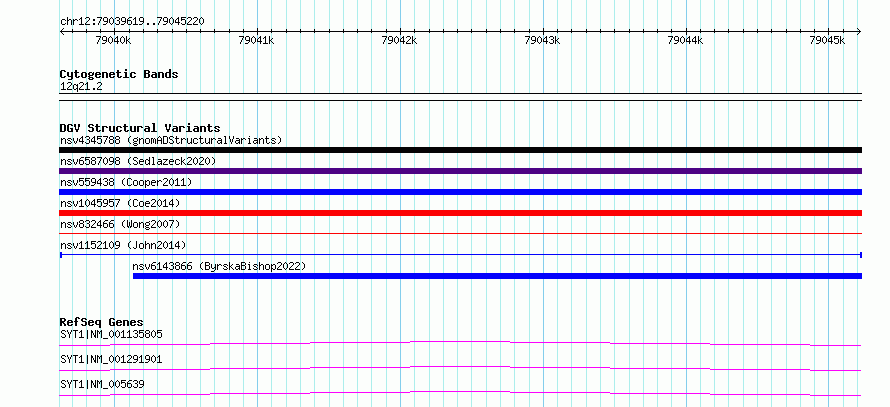This screenshot has width=890, height=407.
Task: Click the black nsv4345788 variant bar
Action: [460, 150]
